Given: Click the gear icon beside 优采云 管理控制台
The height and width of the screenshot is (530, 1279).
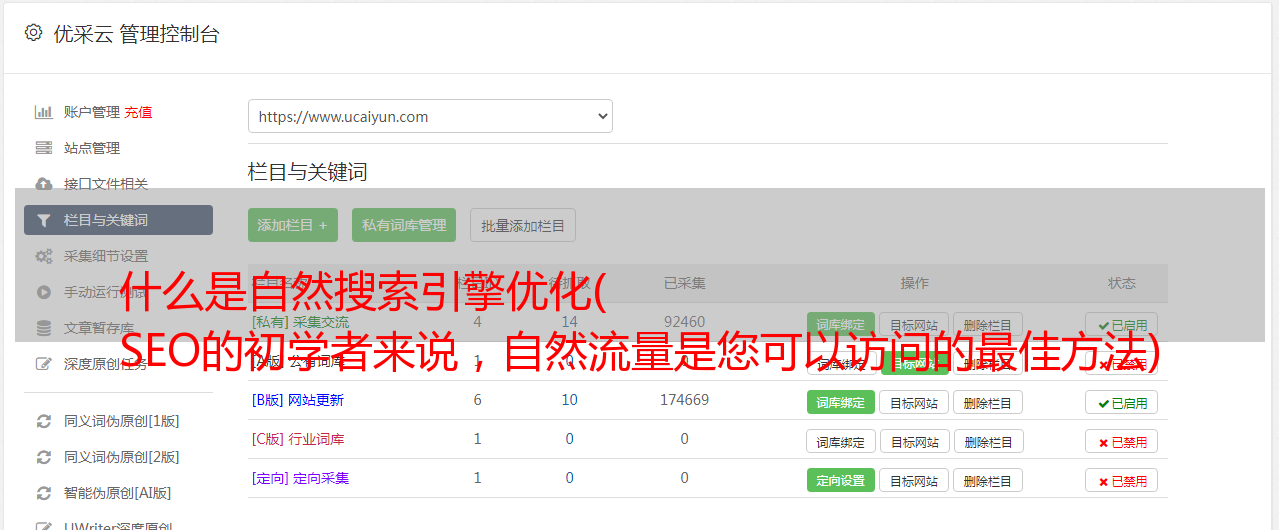Looking at the screenshot, I should pos(33,33).
